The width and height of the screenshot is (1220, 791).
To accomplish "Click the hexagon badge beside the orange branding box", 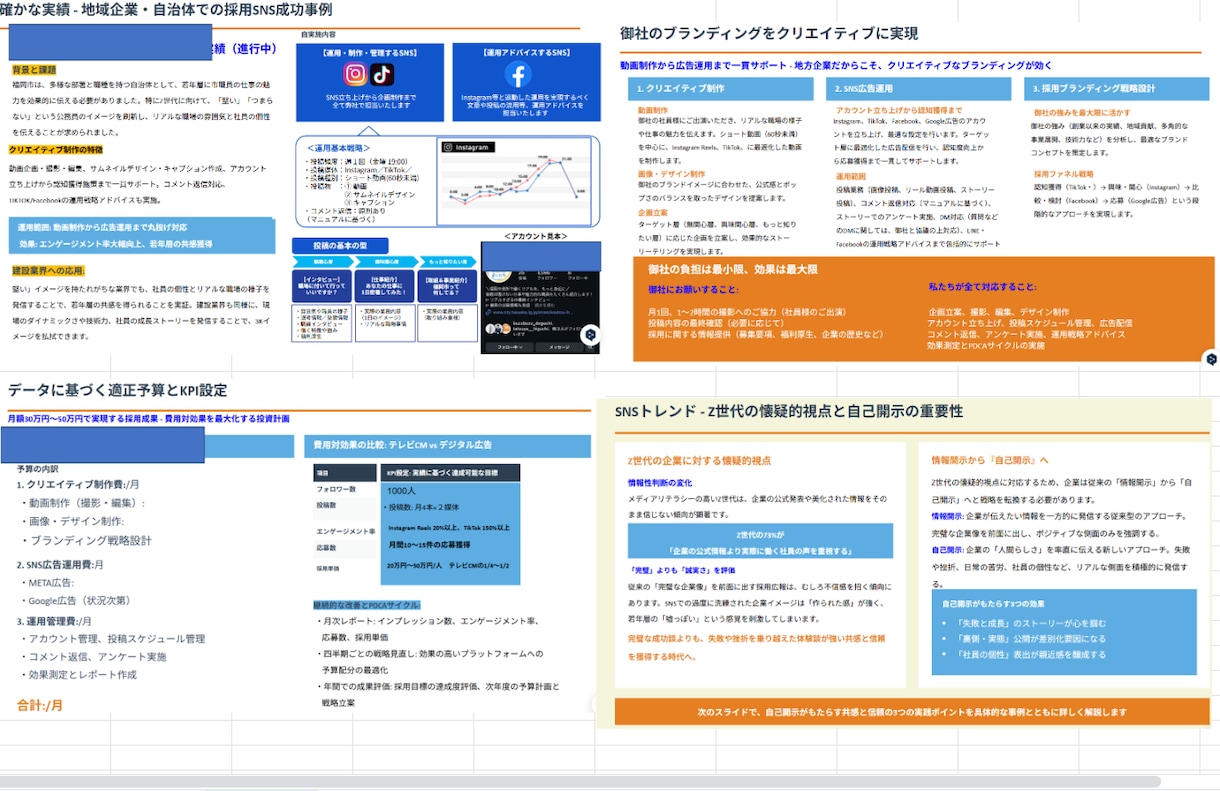I will [x=1211, y=358].
